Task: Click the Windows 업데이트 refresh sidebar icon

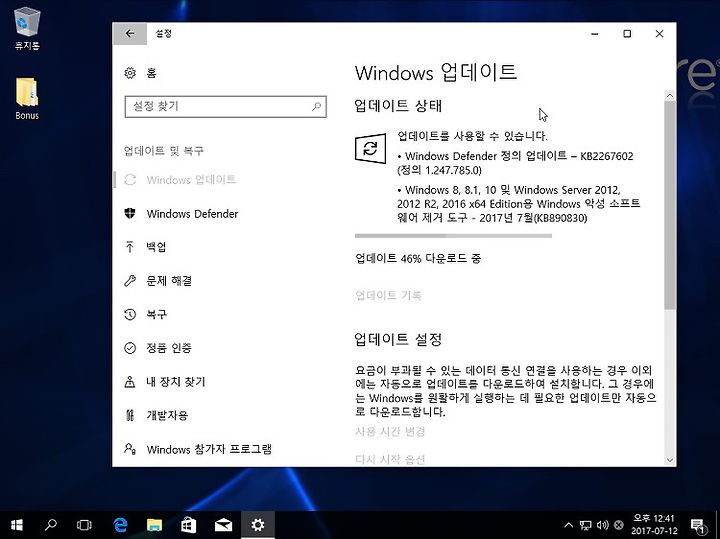Action: pos(130,180)
